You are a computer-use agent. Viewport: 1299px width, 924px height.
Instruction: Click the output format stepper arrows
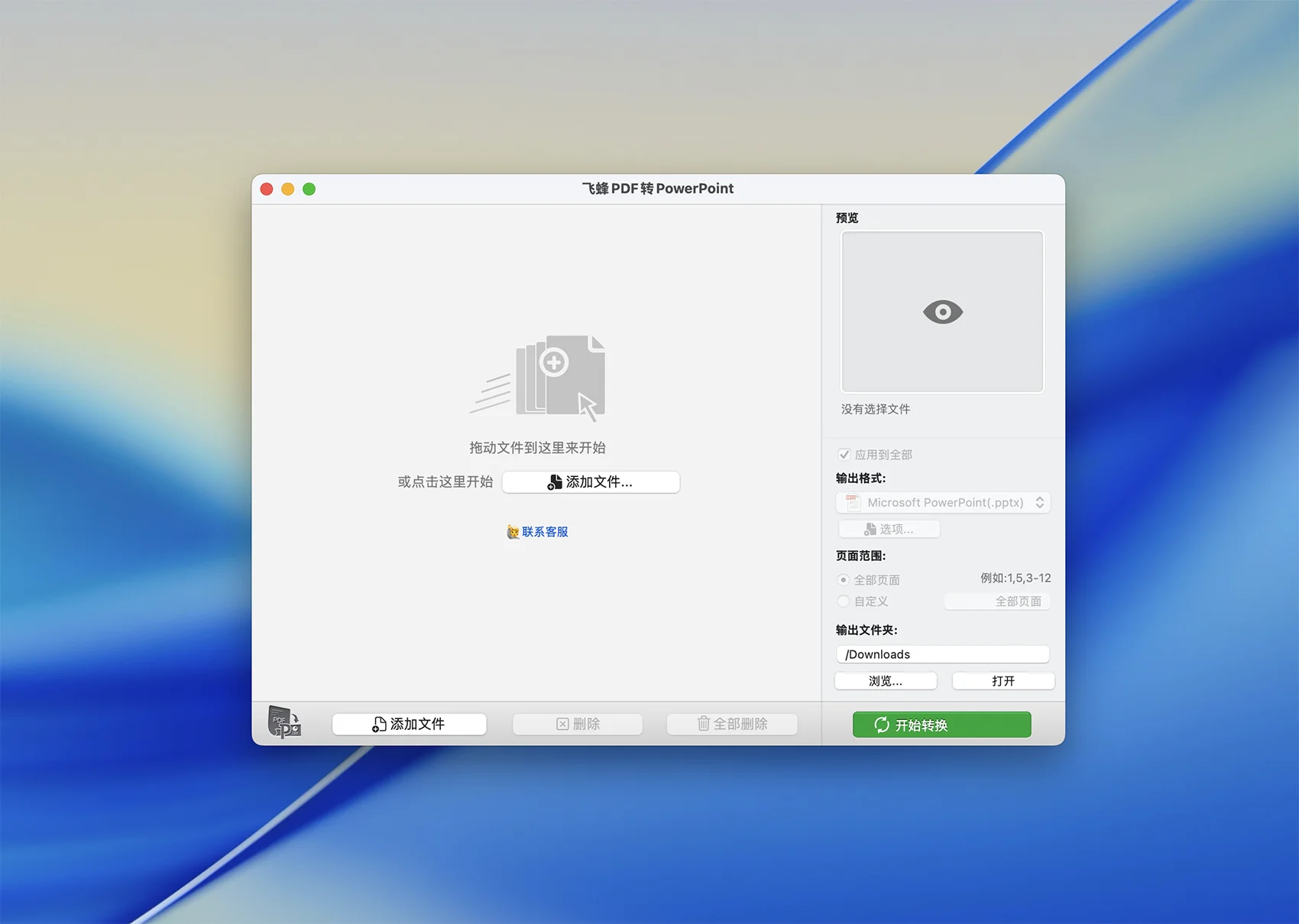(1039, 502)
